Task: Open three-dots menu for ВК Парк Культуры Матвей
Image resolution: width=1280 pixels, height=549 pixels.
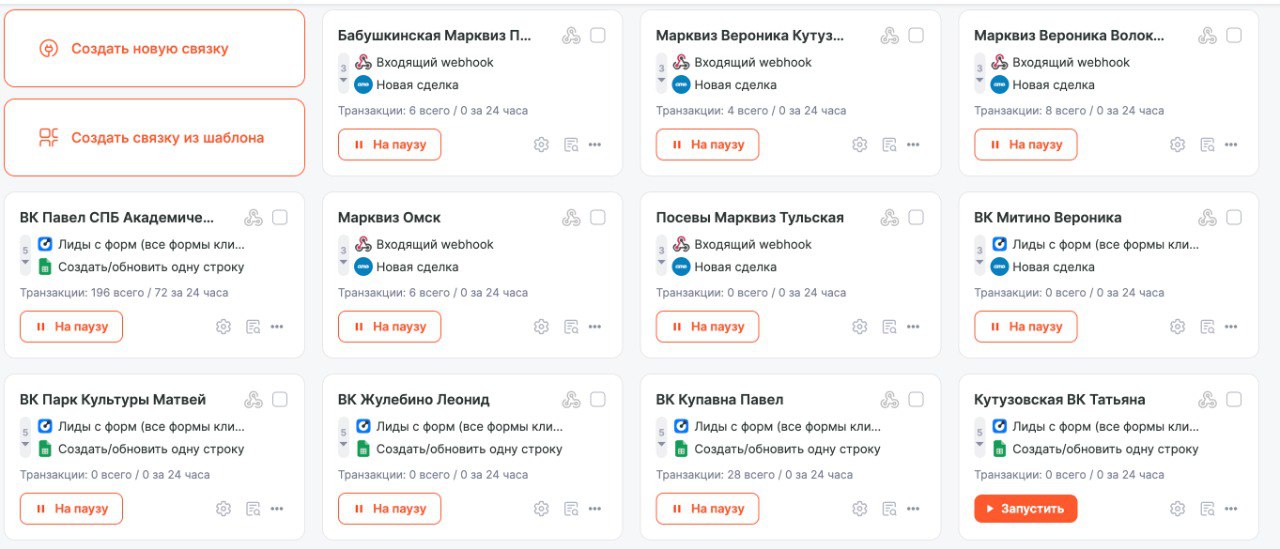Action: tap(277, 509)
